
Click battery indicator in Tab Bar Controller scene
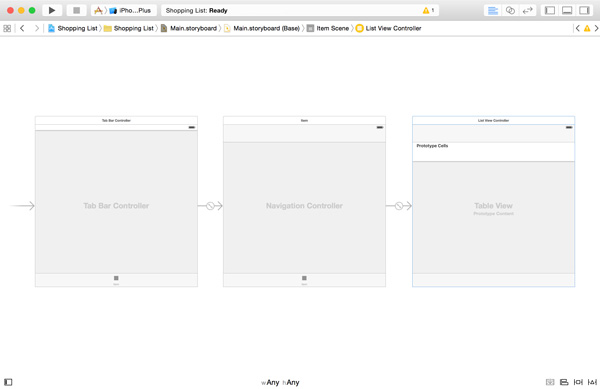[x=192, y=127]
